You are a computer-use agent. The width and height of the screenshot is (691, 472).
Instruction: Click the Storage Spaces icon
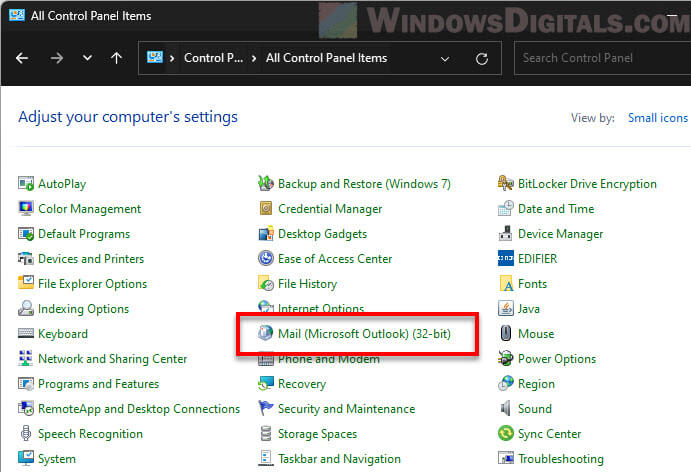pyautogui.click(x=266, y=433)
